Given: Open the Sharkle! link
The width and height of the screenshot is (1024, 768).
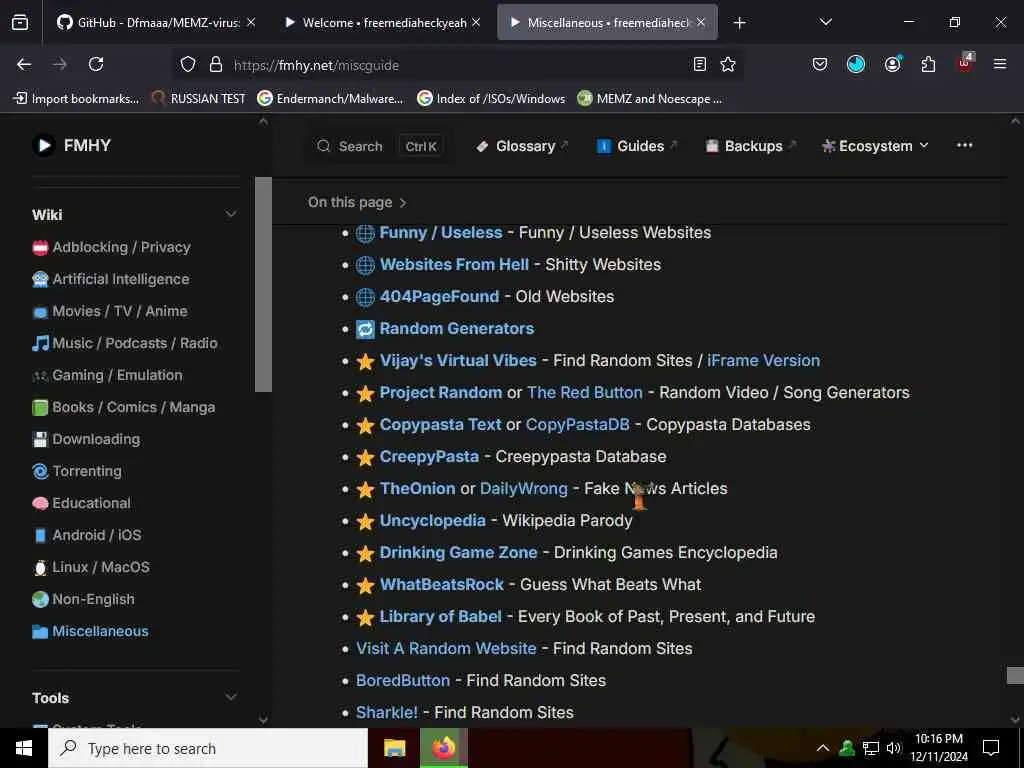Looking at the screenshot, I should point(387,712).
